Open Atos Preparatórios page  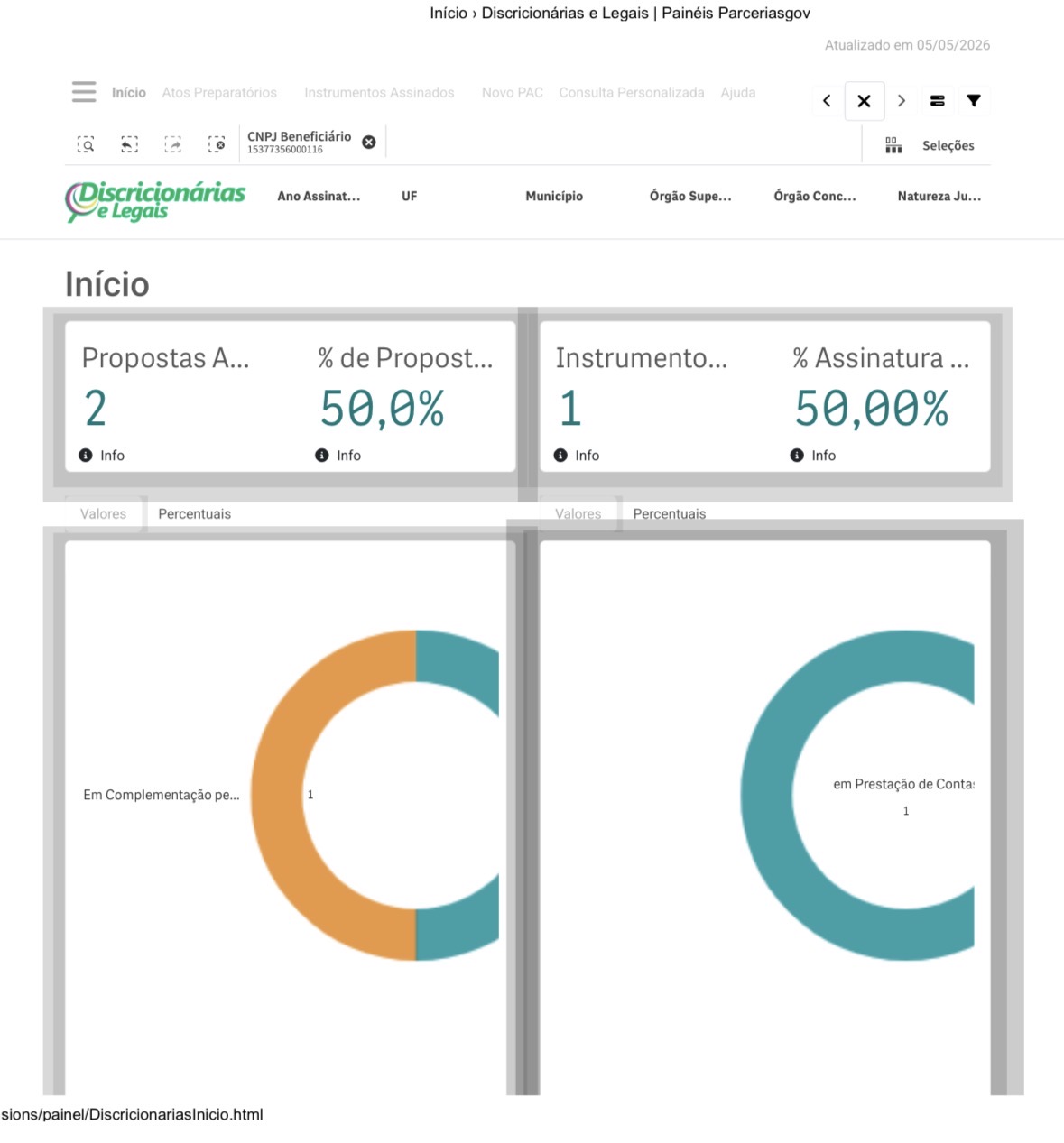coord(219,93)
